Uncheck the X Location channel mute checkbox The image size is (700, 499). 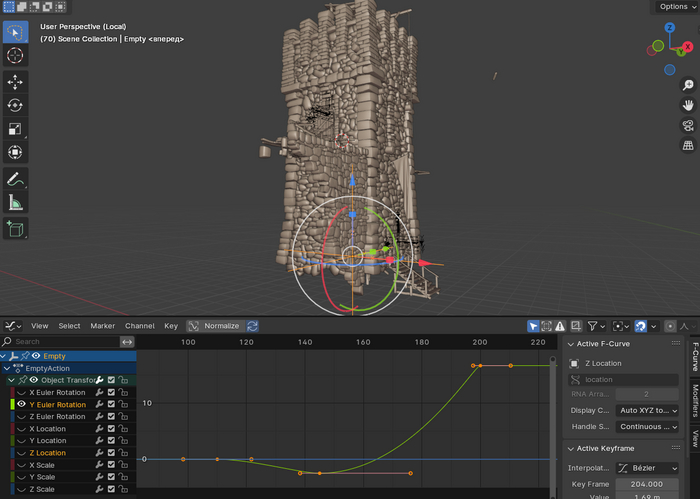pyautogui.click(x=111, y=428)
